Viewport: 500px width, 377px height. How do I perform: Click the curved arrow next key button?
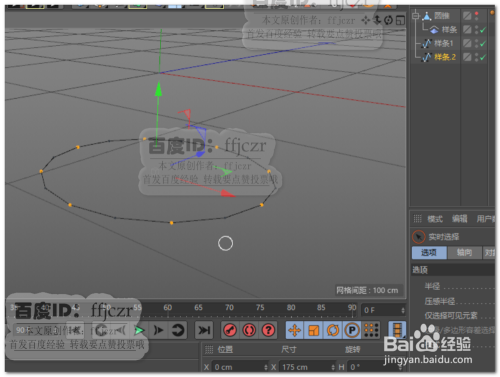tap(177, 330)
